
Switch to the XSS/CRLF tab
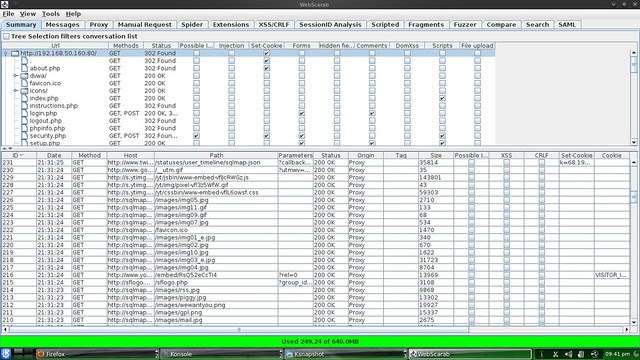pos(274,24)
